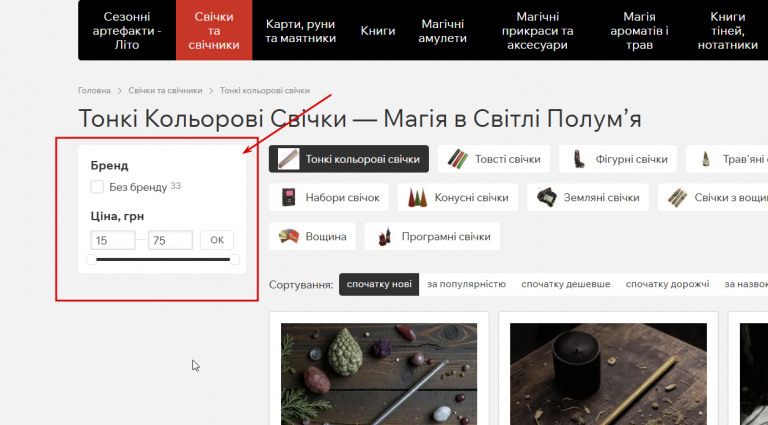Open Карти, руни та маятники menu
Image resolution: width=768 pixels, height=425 pixels.
(x=300, y=31)
